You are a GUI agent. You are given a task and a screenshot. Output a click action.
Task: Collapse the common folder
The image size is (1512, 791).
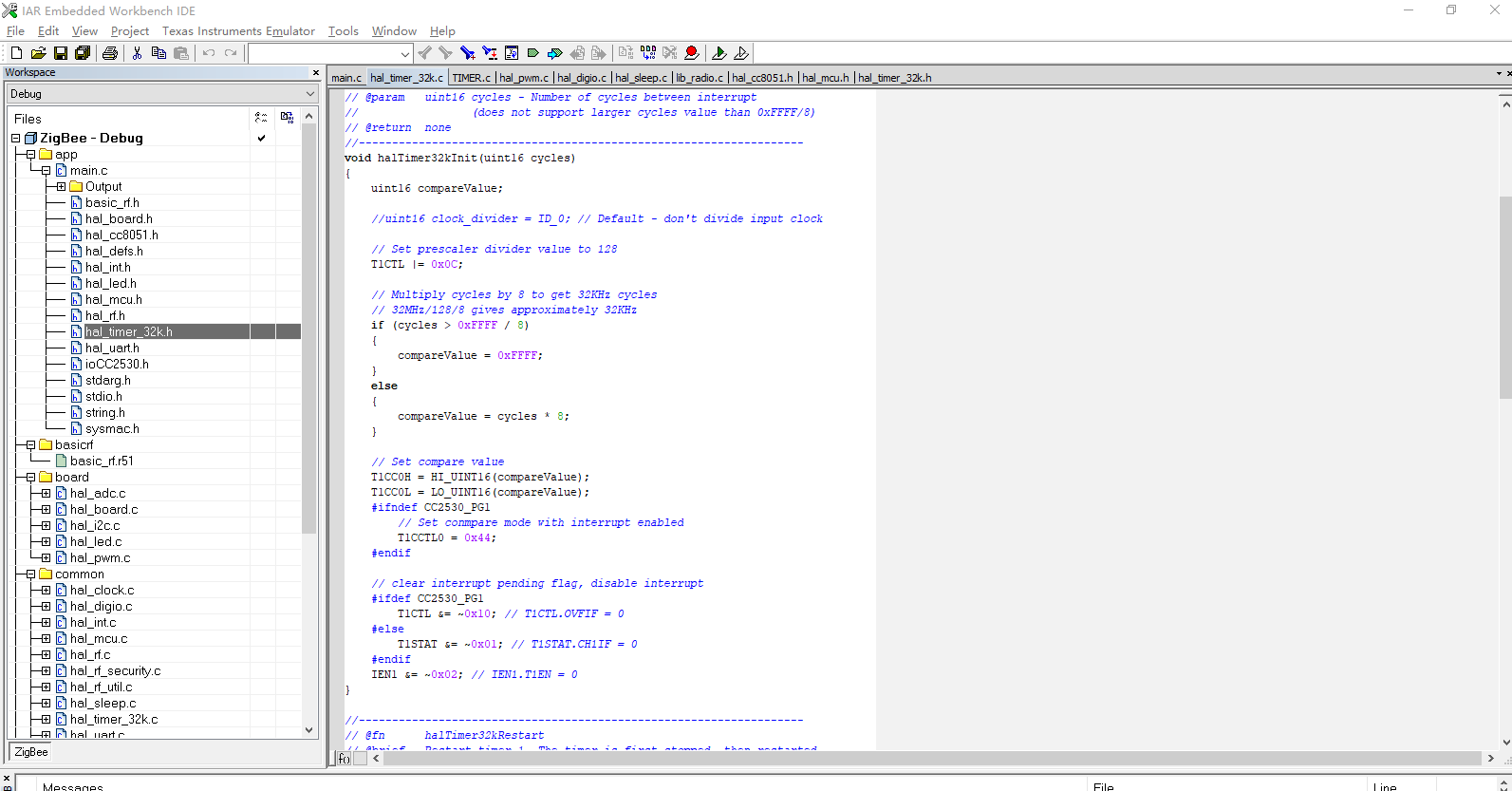(x=30, y=574)
